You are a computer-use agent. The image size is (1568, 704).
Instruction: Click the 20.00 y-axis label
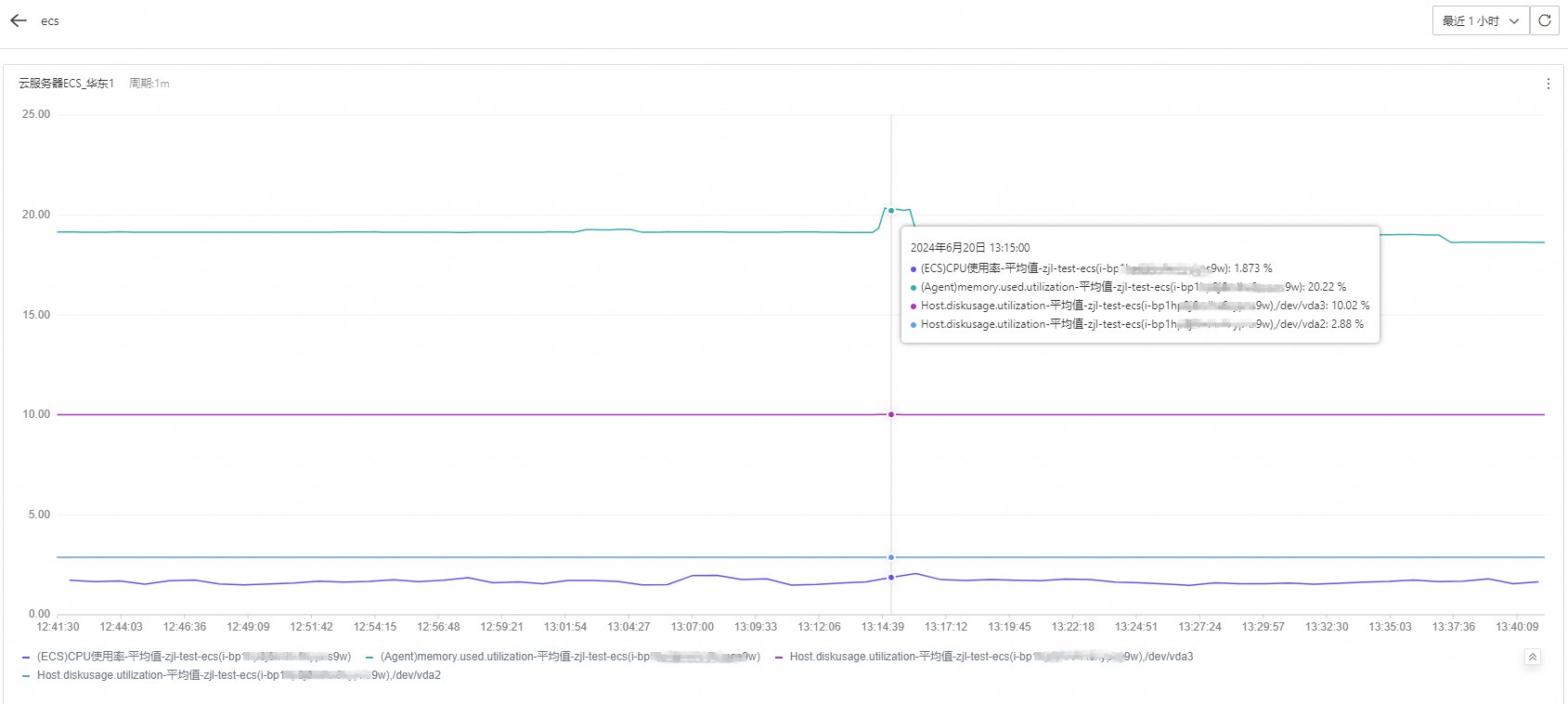point(36,215)
